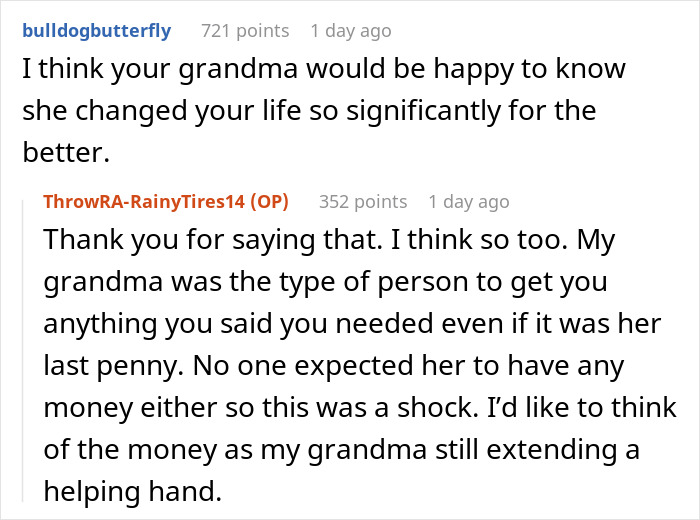This screenshot has height=520, width=700.
Task: Click the (OP) tag beside the reply author
Action: coord(269,202)
